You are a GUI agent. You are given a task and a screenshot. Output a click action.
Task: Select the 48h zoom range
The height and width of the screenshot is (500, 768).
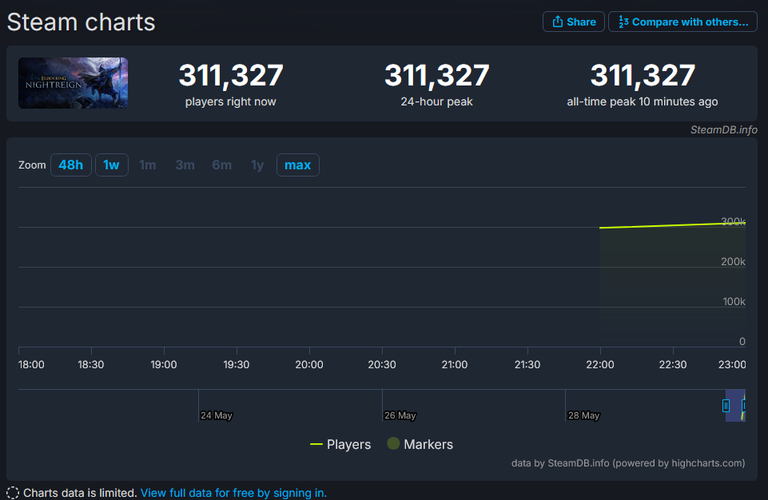tap(71, 165)
